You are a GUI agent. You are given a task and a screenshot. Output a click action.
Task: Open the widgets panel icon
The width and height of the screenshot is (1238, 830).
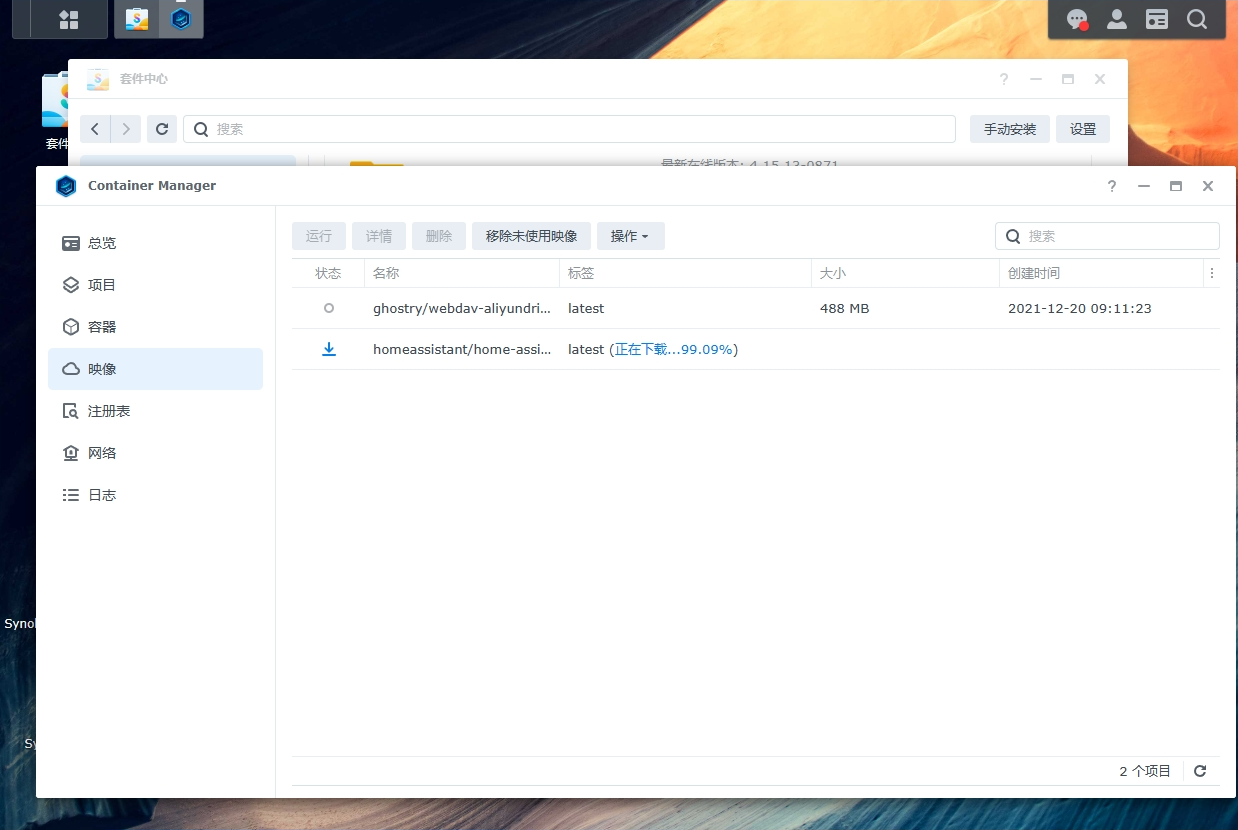tap(1157, 19)
